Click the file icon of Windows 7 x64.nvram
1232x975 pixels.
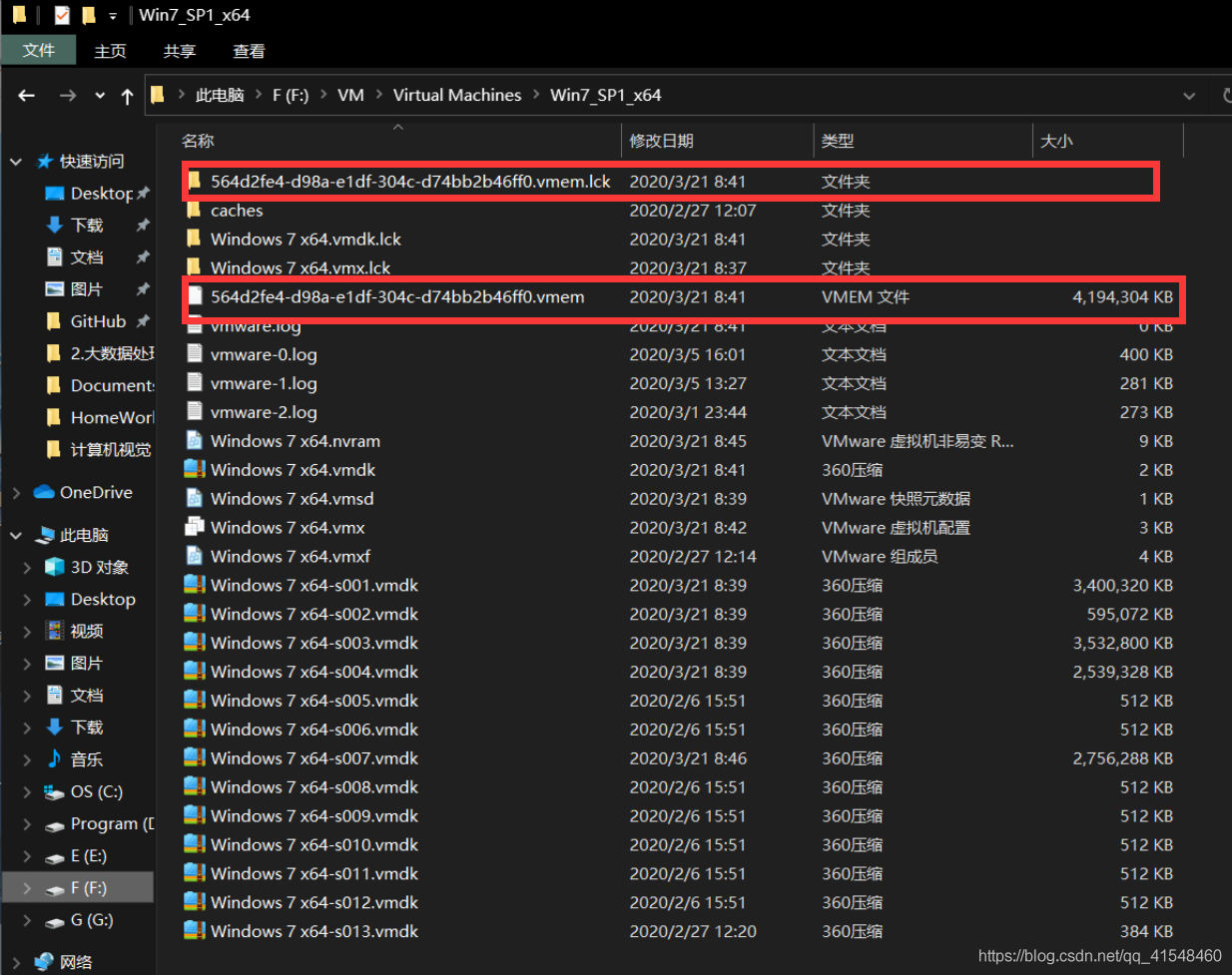point(195,441)
